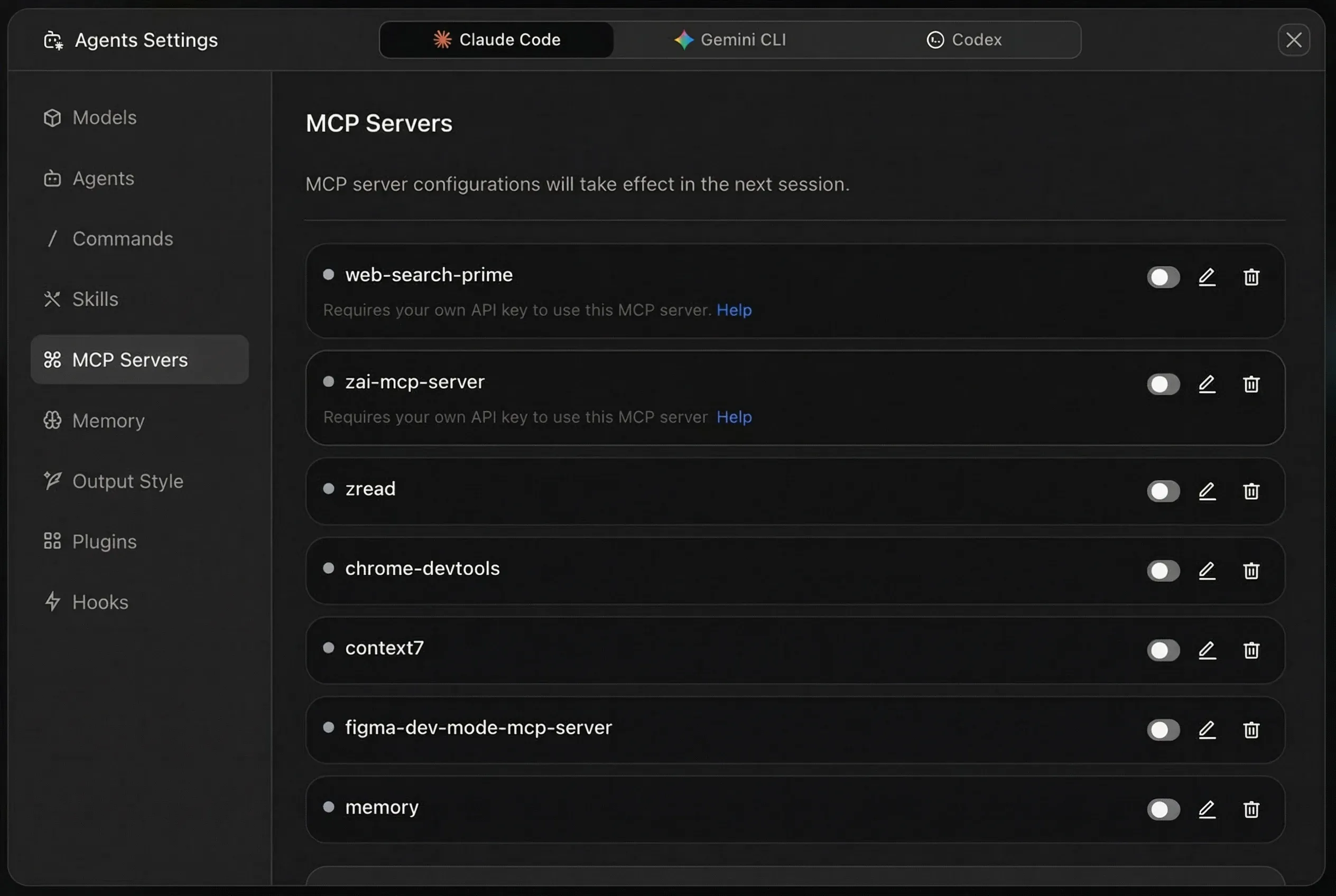Screen dimensions: 1336x896
Task: Open the Codex tab
Action: tap(976, 40)
